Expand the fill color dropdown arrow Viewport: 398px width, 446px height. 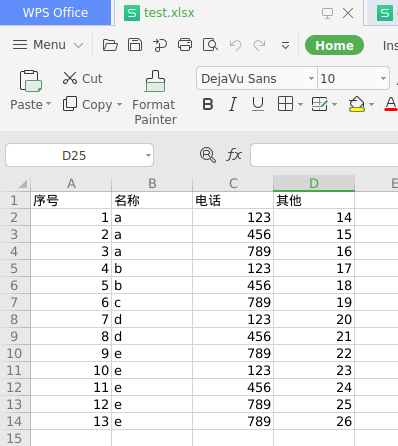click(372, 105)
